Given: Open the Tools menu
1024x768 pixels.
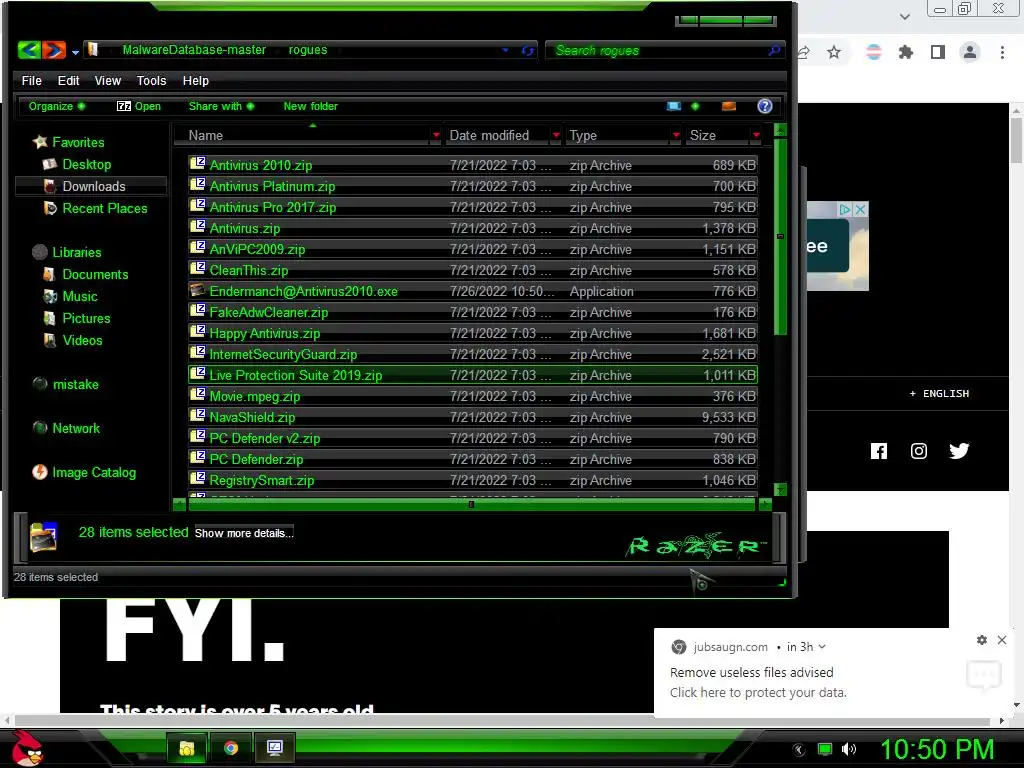Looking at the screenshot, I should [152, 80].
